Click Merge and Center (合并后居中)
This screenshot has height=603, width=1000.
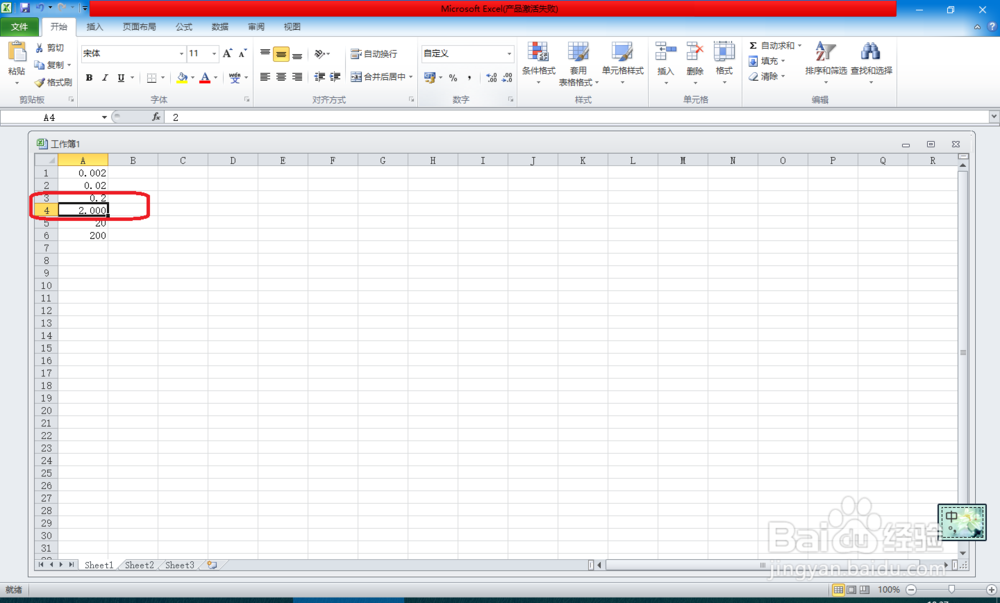click(378, 77)
